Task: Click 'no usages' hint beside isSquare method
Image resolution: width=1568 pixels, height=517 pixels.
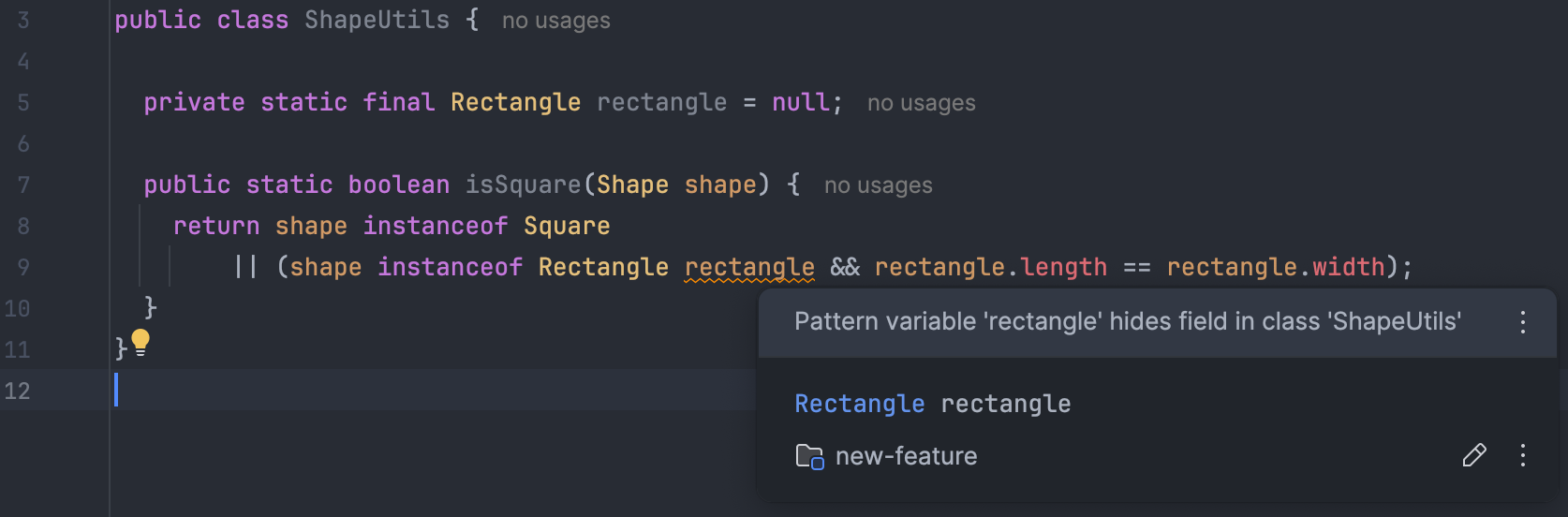Action: (x=878, y=185)
